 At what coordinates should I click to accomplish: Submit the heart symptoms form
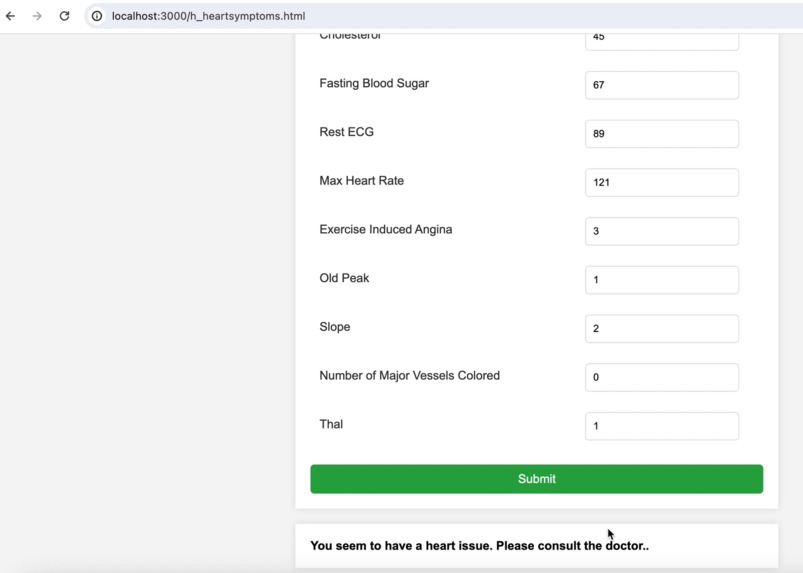536,479
